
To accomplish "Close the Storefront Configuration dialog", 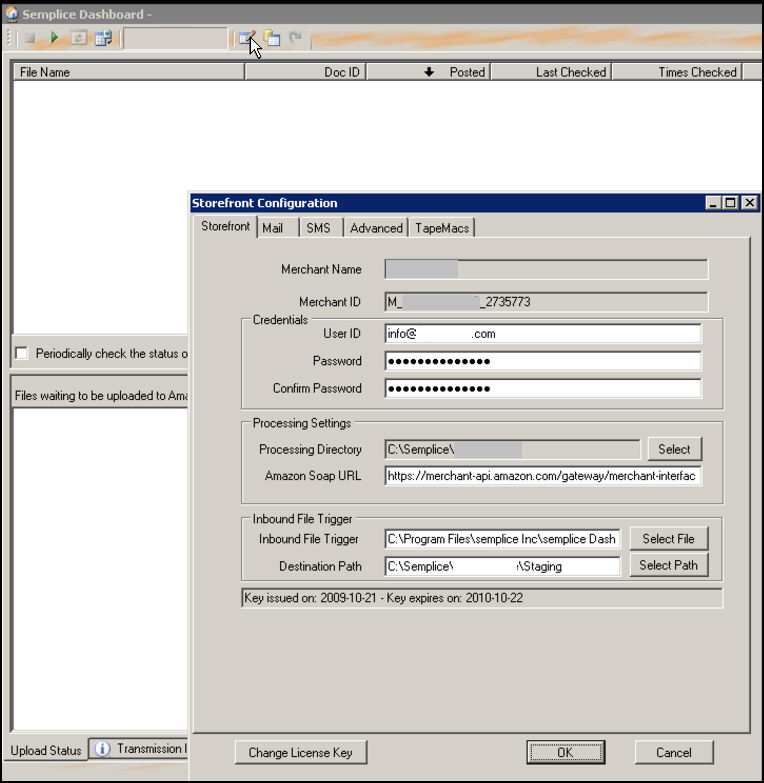I will tap(750, 203).
